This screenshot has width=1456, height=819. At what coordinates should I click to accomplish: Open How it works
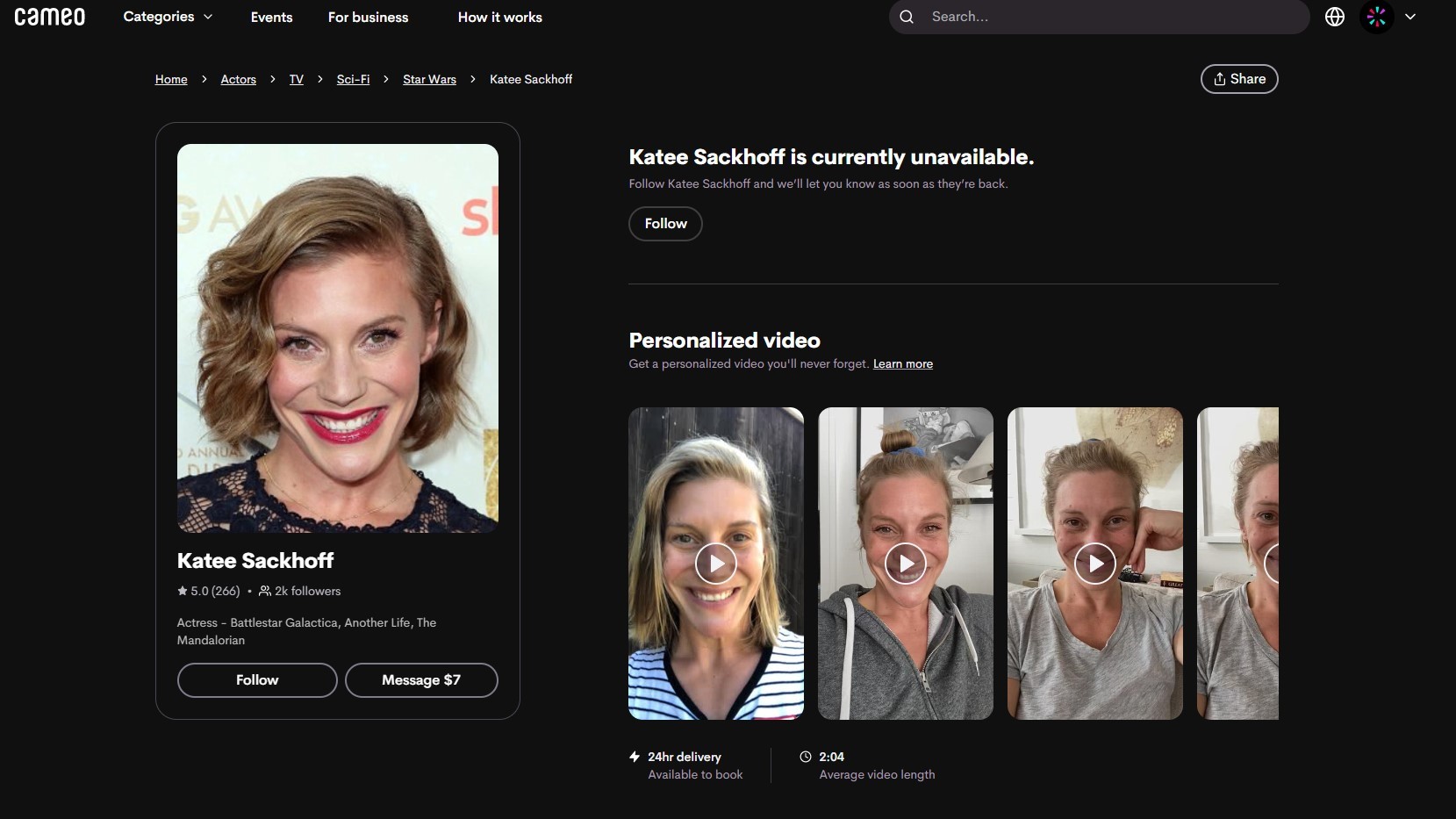pos(499,17)
